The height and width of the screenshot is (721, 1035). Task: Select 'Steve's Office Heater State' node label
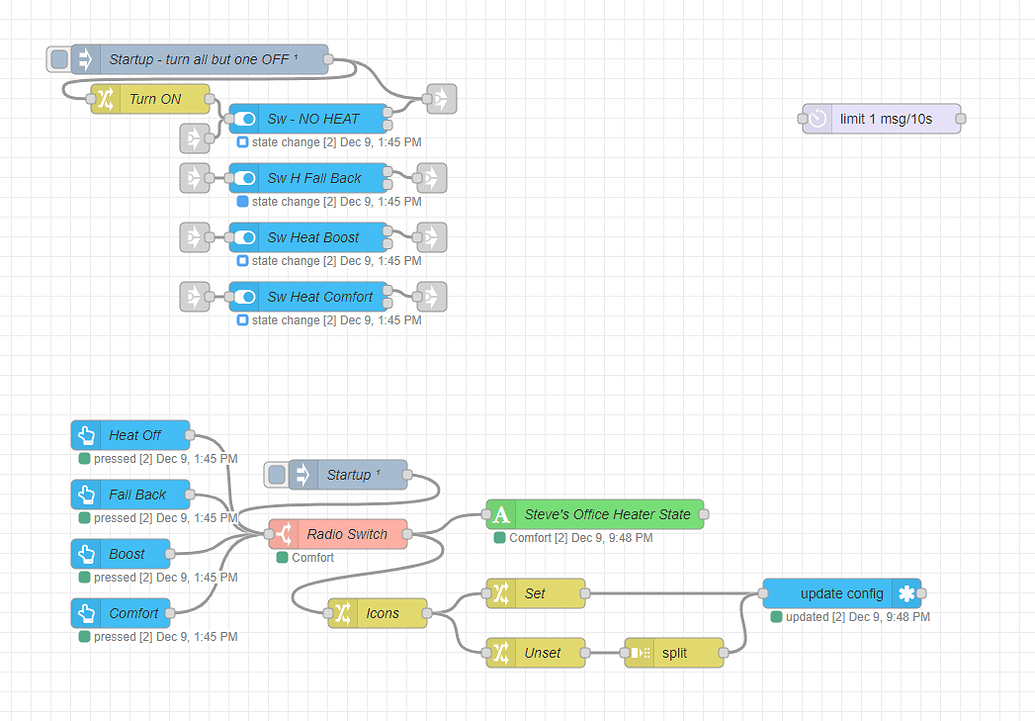pyautogui.click(x=607, y=514)
